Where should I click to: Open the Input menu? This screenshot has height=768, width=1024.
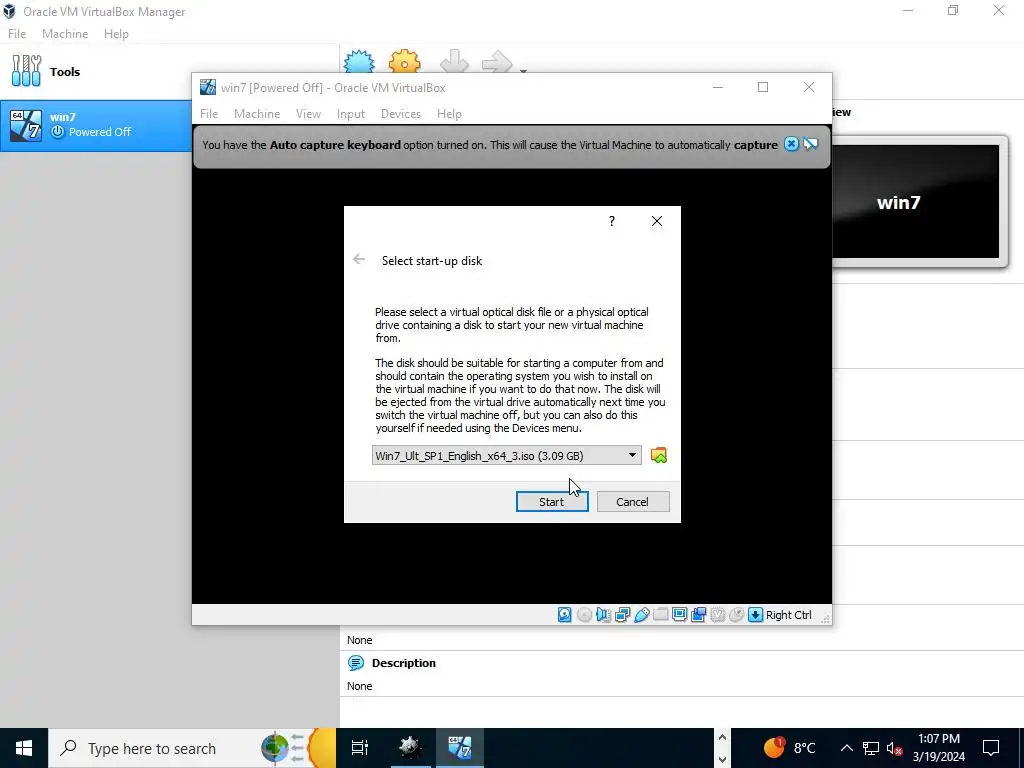click(x=351, y=114)
